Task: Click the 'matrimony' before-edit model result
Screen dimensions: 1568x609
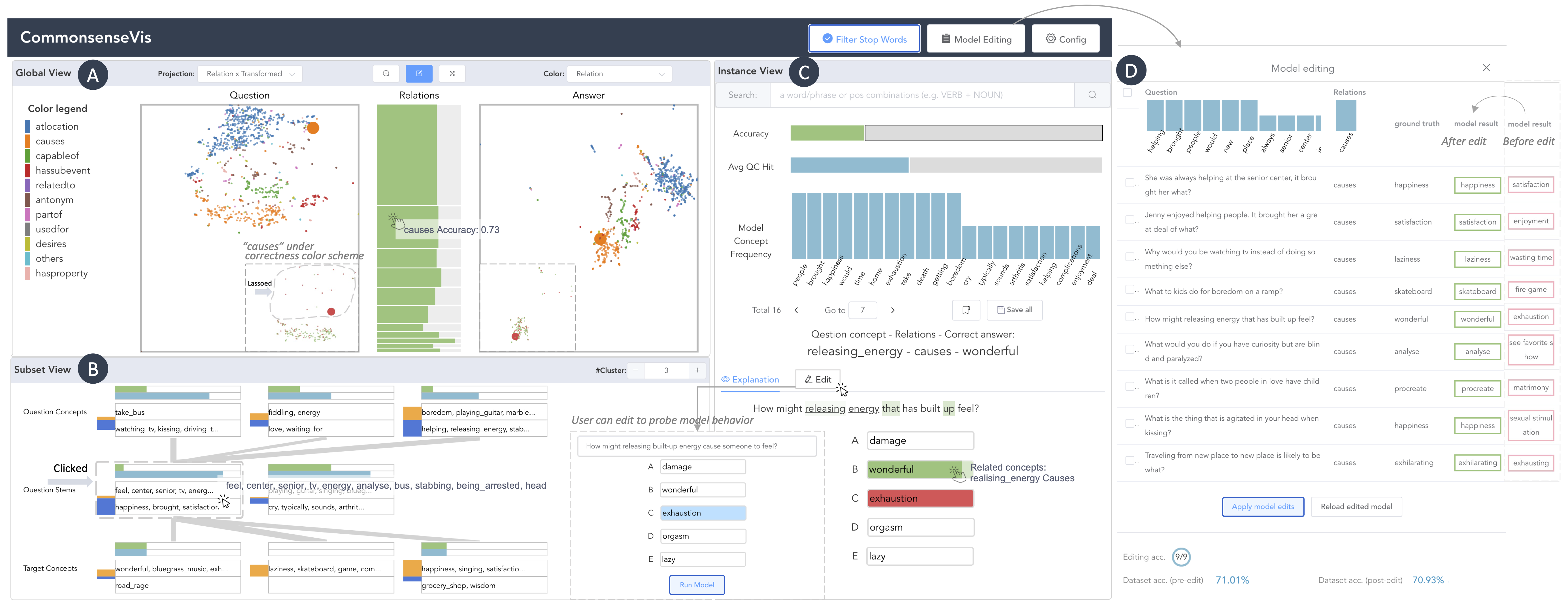Action: coord(1530,388)
